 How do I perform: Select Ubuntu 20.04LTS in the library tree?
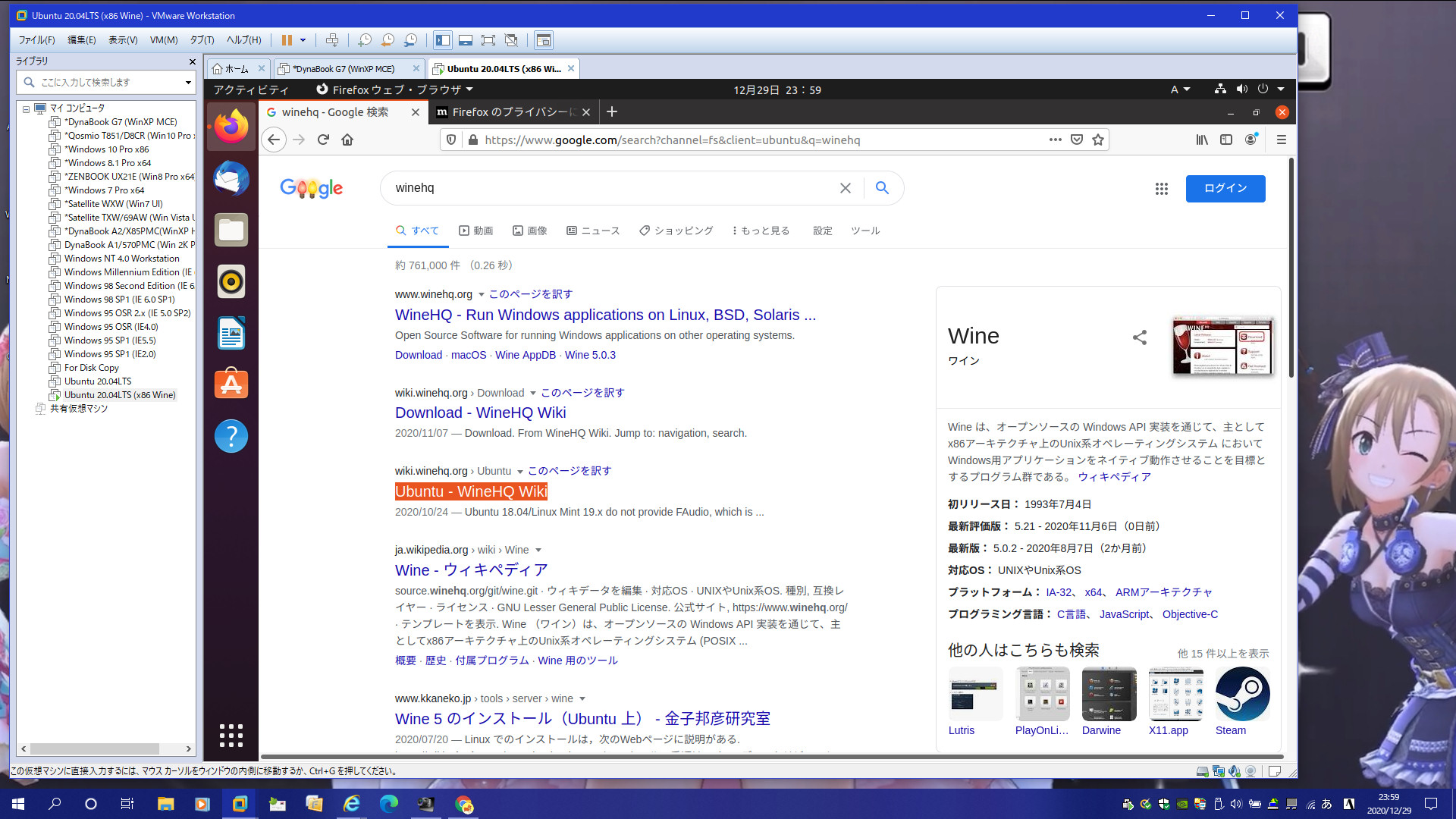[98, 381]
